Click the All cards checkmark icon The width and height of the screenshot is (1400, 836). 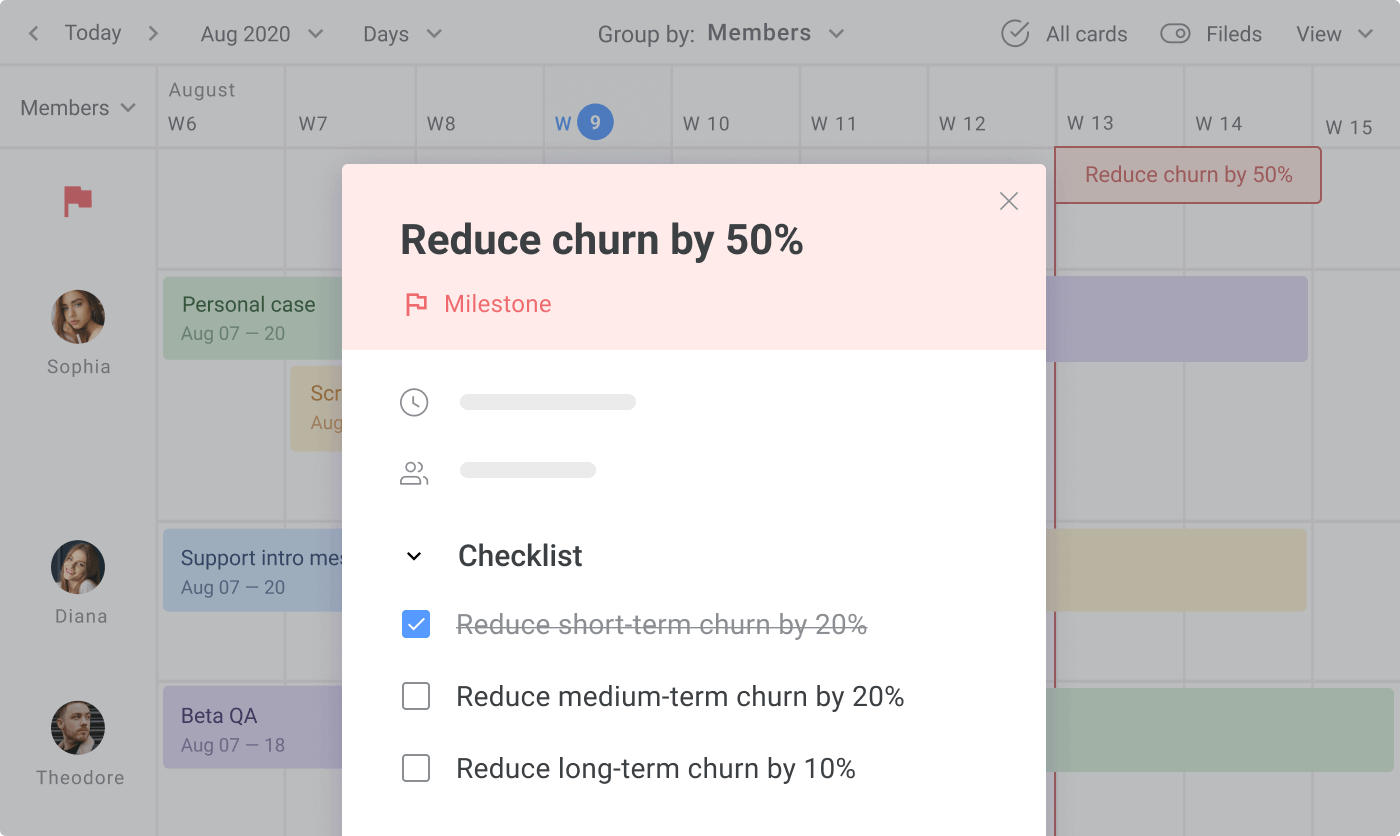[1015, 34]
